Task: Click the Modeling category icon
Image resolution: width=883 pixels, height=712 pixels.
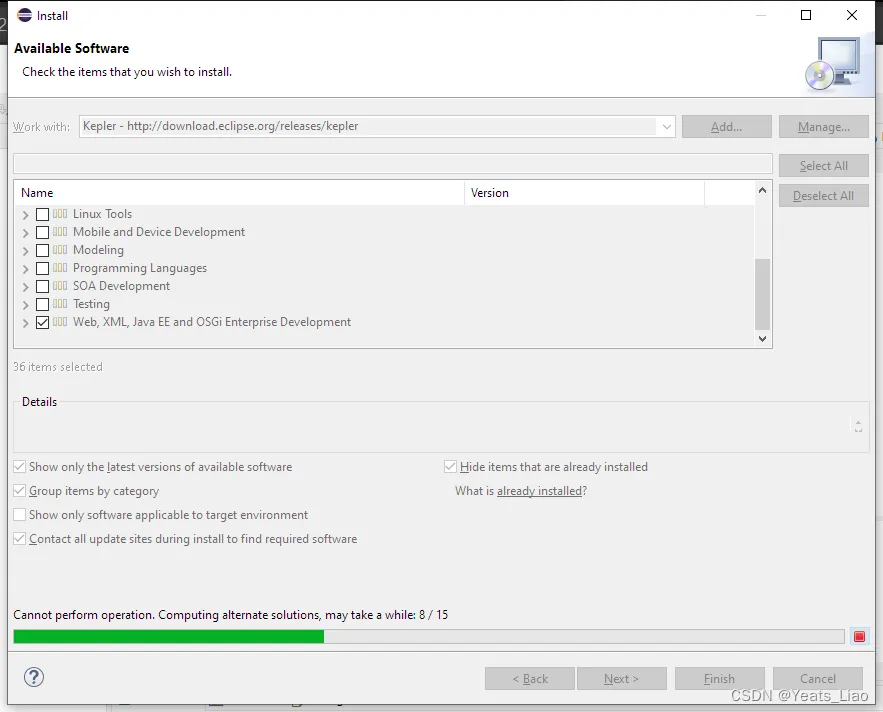Action: point(60,250)
